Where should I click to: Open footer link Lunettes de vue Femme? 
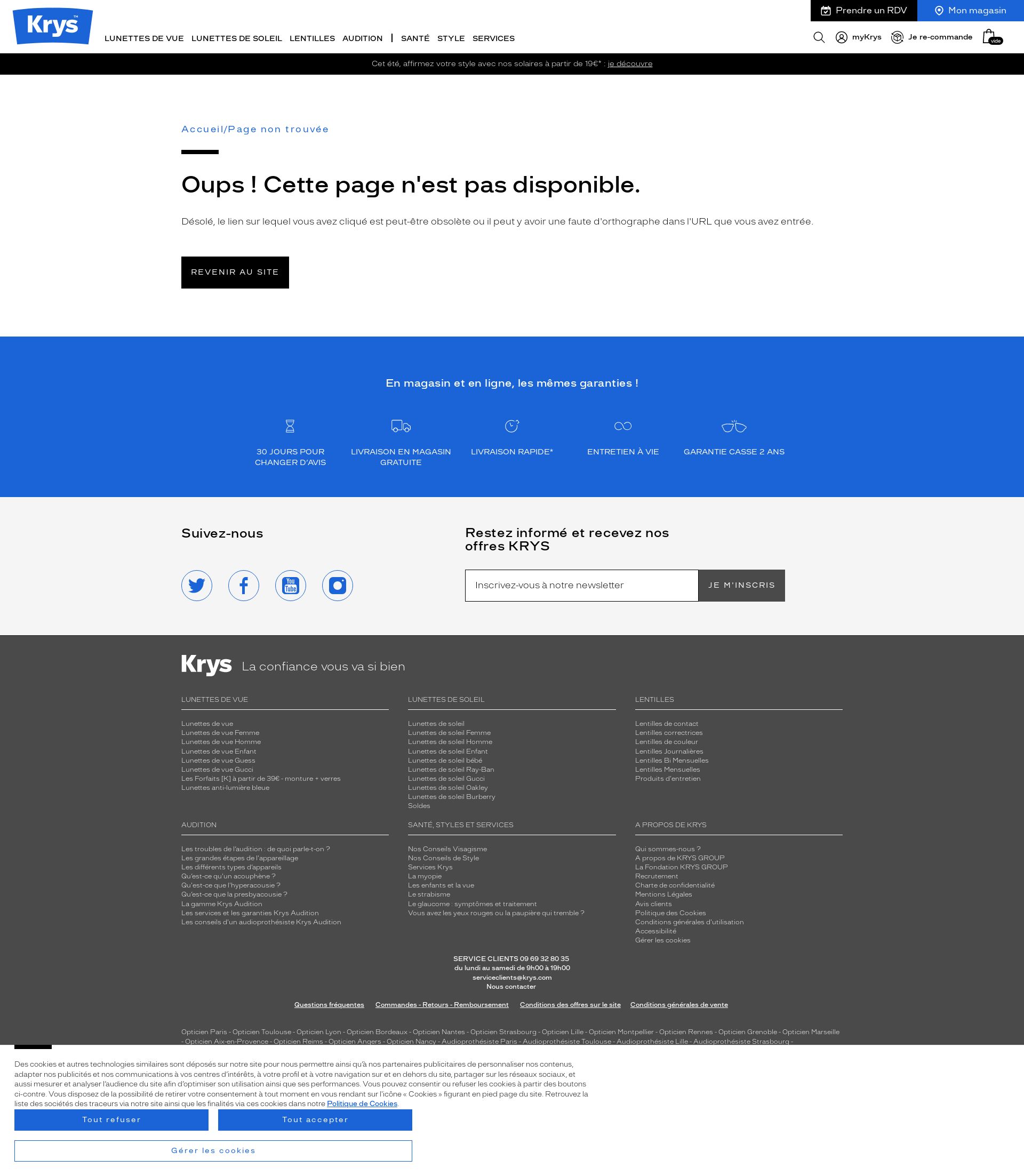click(x=220, y=733)
